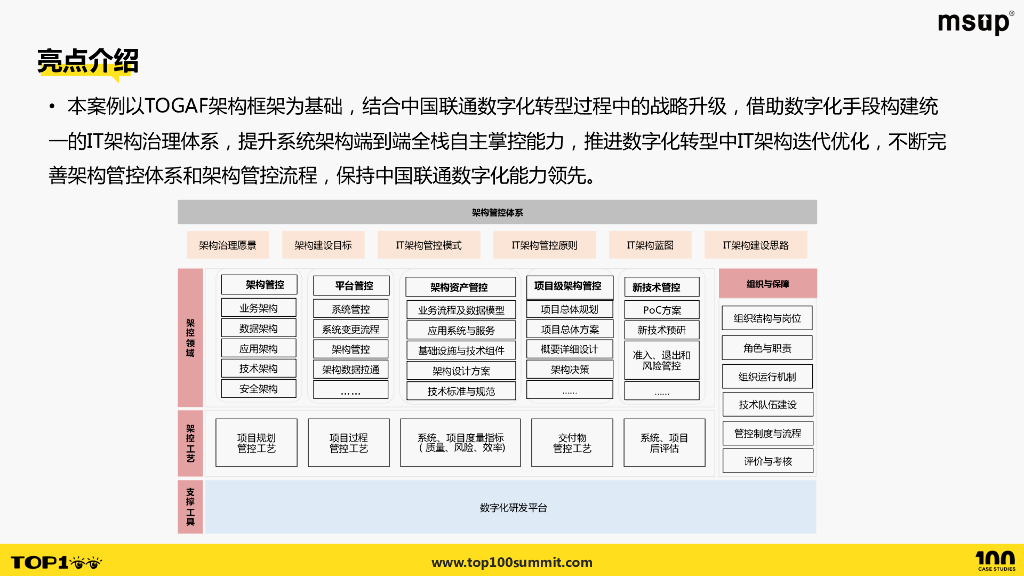
Task: Click the 组织结构与岗位 box
Action: click(x=767, y=318)
